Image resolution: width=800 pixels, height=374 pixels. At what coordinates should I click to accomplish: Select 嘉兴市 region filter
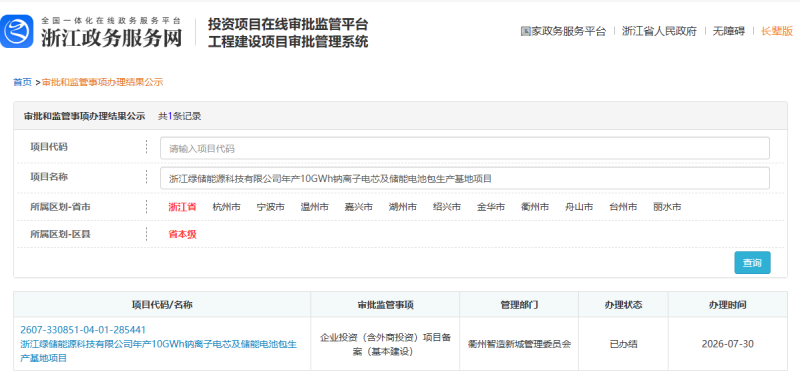pos(359,207)
